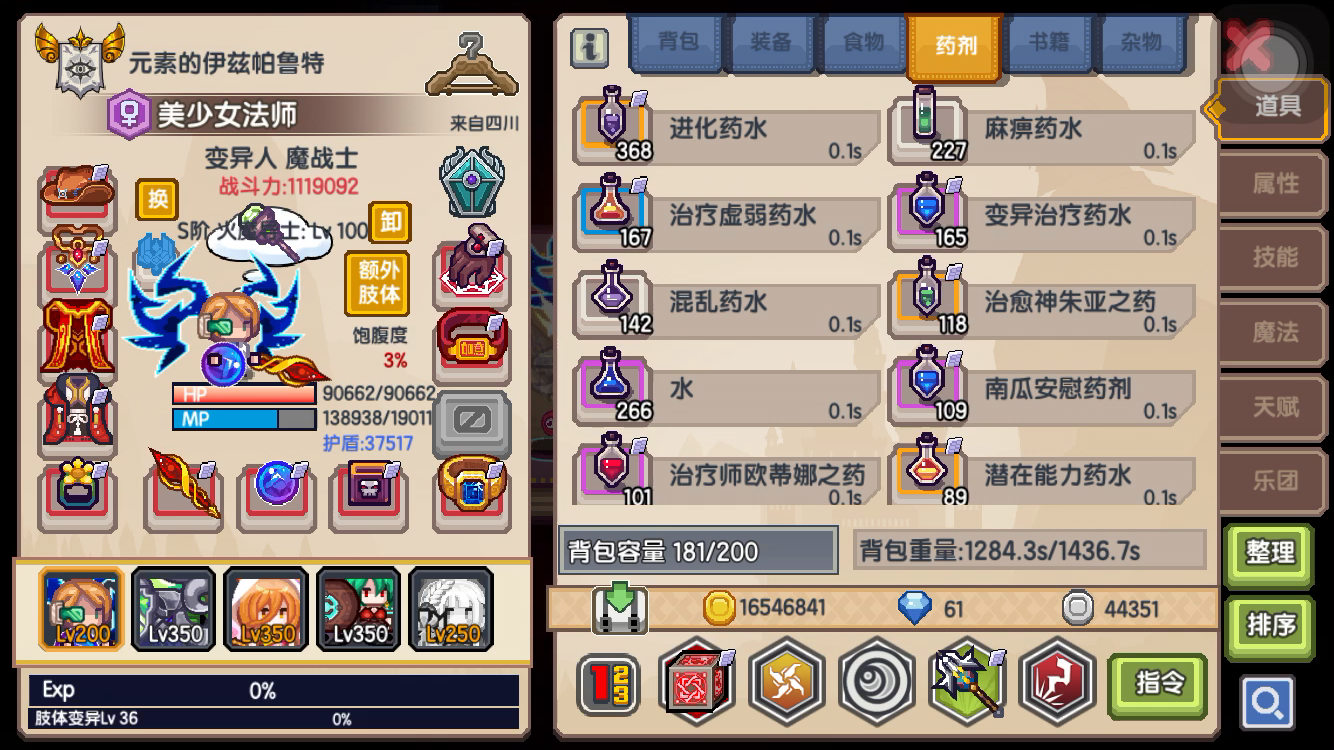Click the 整理 organize button
This screenshot has height=750, width=1334.
tap(1270, 553)
